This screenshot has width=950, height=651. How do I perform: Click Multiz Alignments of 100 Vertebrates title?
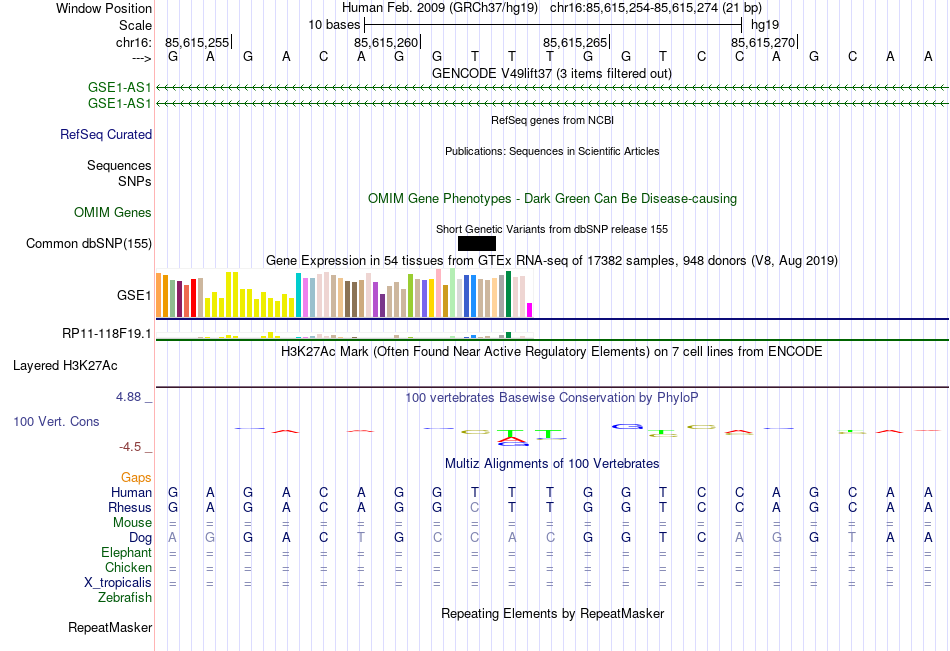point(552,464)
